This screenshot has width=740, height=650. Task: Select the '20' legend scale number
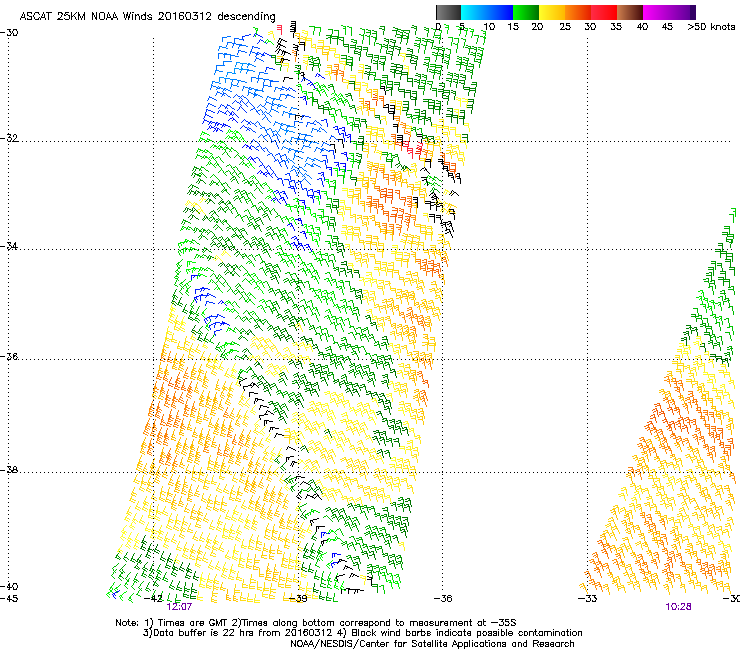tap(537, 27)
